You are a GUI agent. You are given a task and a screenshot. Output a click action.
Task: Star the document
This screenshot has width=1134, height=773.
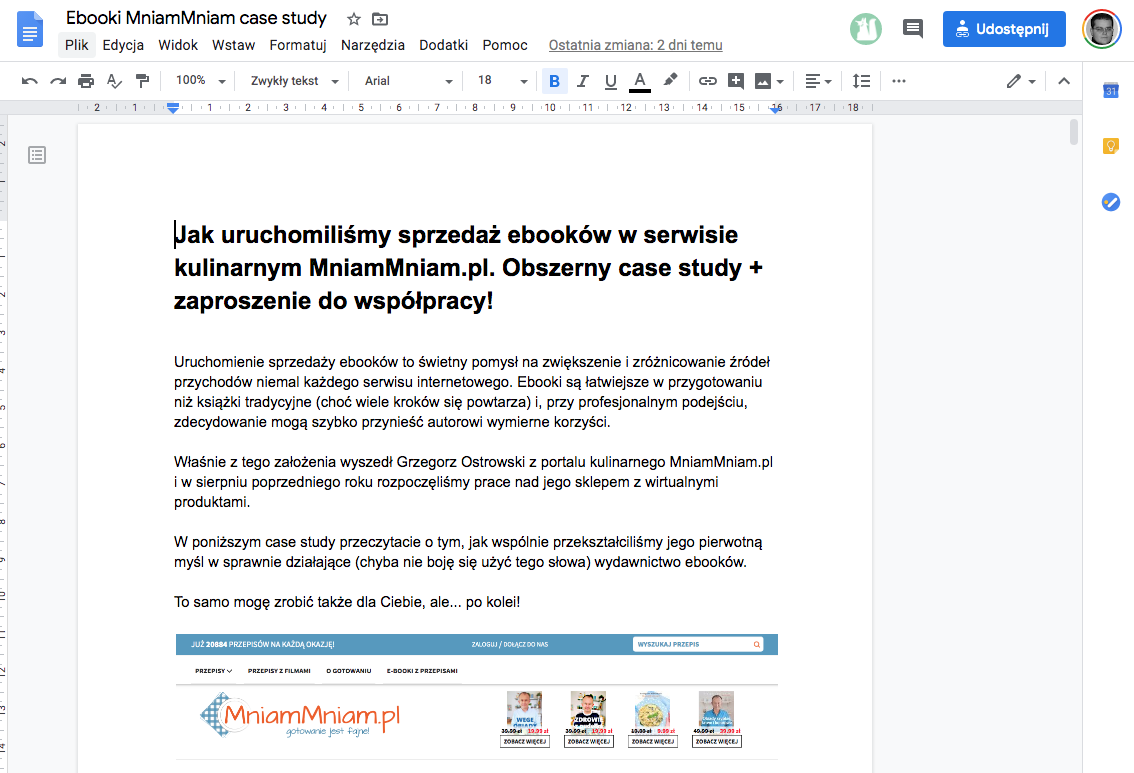(x=354, y=19)
